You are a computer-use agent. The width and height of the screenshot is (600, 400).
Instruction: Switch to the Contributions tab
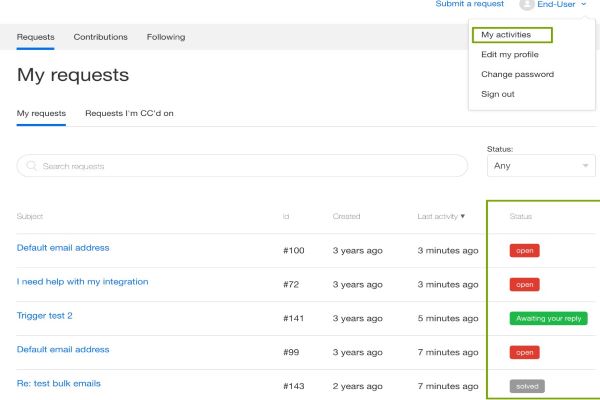tap(100, 37)
